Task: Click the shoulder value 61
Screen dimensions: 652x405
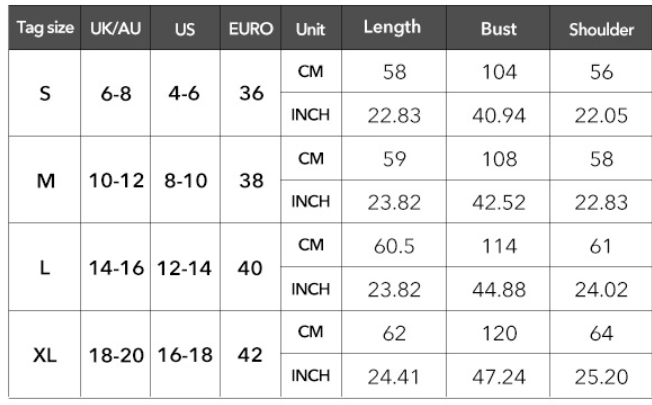Action: (x=601, y=245)
